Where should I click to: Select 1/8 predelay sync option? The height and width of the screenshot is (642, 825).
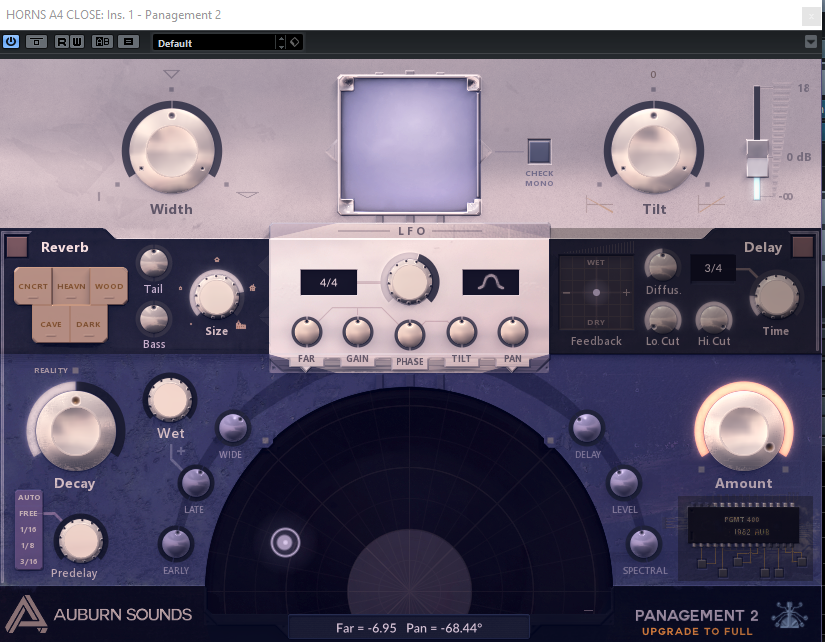click(x=28, y=545)
